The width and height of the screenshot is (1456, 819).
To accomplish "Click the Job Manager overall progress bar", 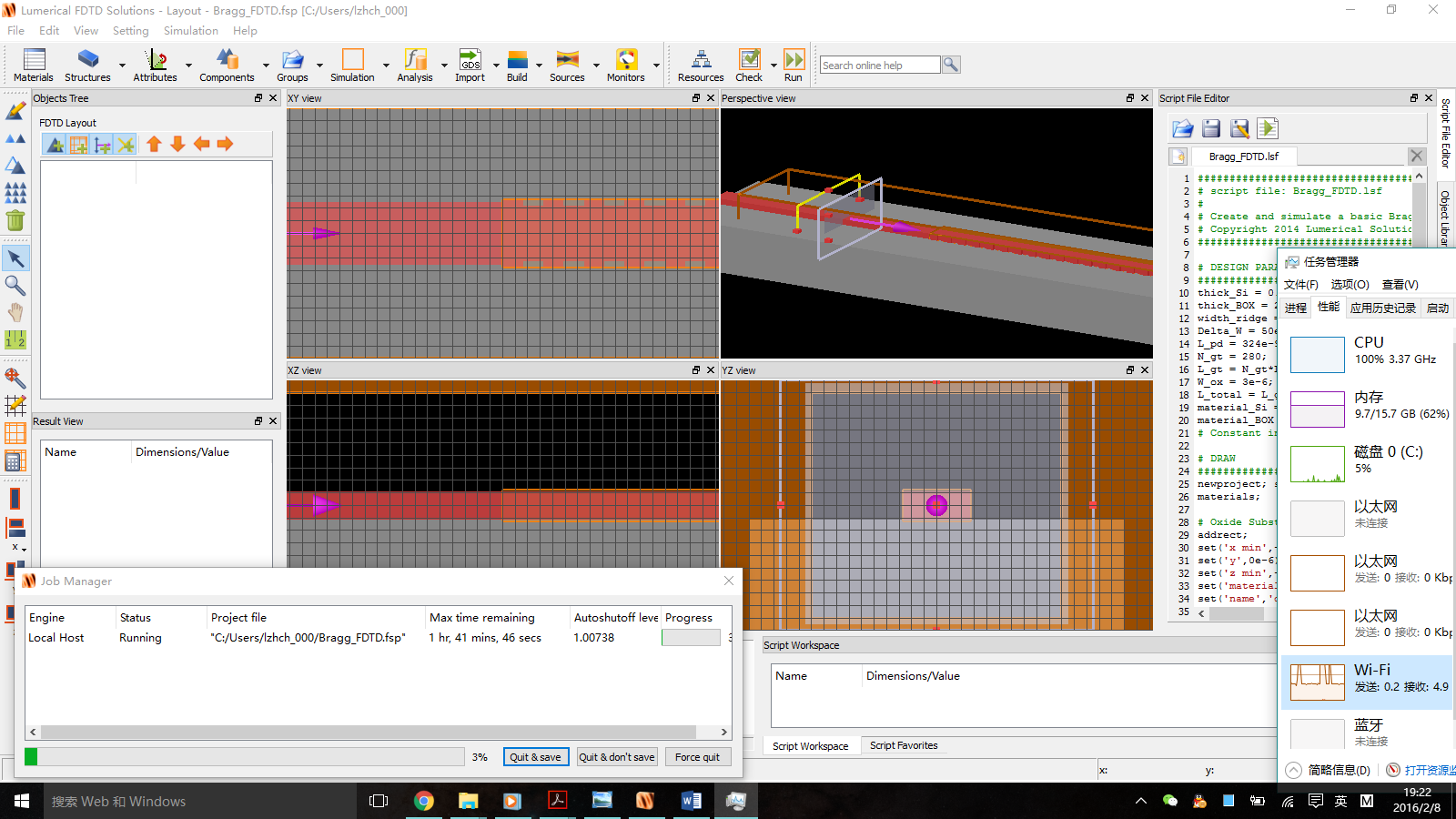I will point(245,757).
